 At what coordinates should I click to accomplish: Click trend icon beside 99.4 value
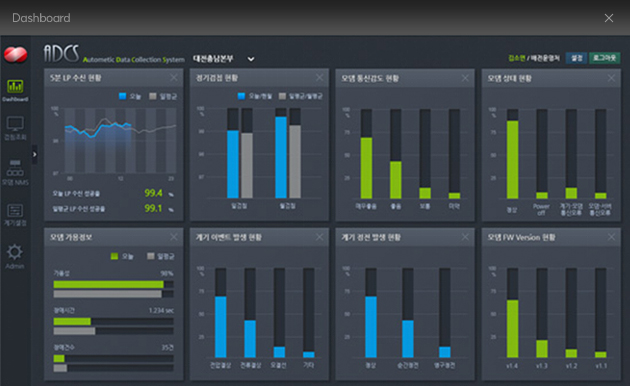[x=171, y=194]
